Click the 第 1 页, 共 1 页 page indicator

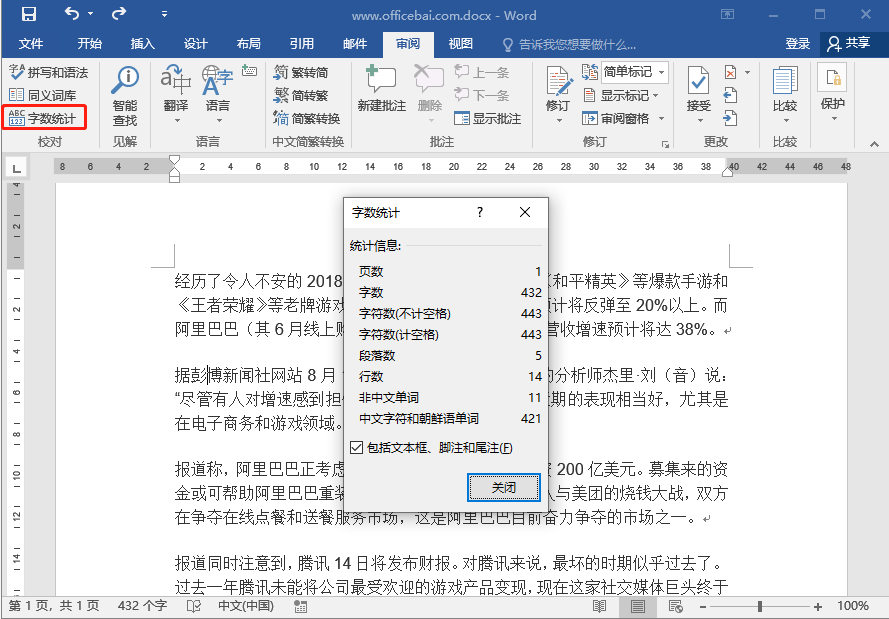click(x=53, y=606)
